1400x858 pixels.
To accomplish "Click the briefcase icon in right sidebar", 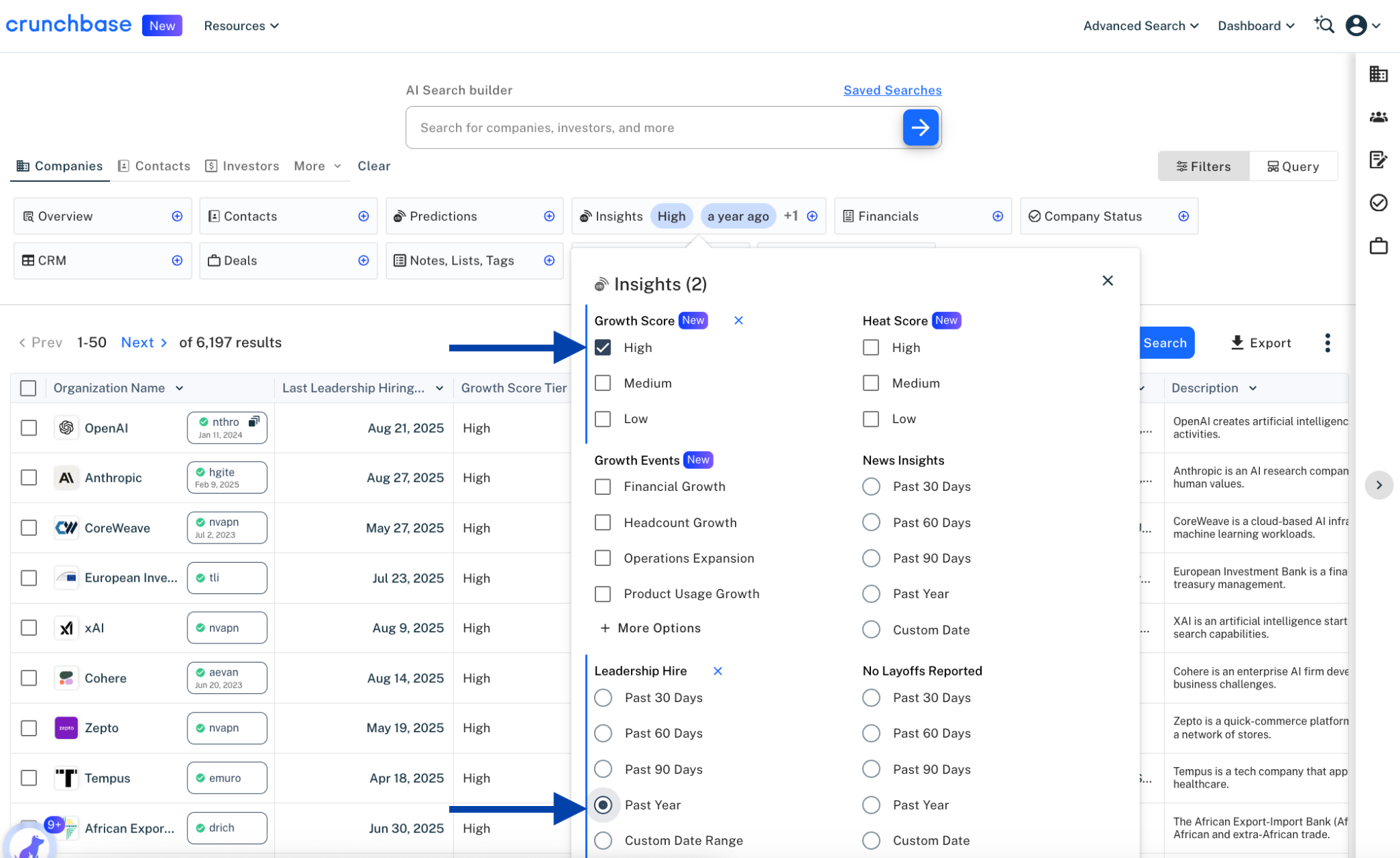I will point(1378,245).
